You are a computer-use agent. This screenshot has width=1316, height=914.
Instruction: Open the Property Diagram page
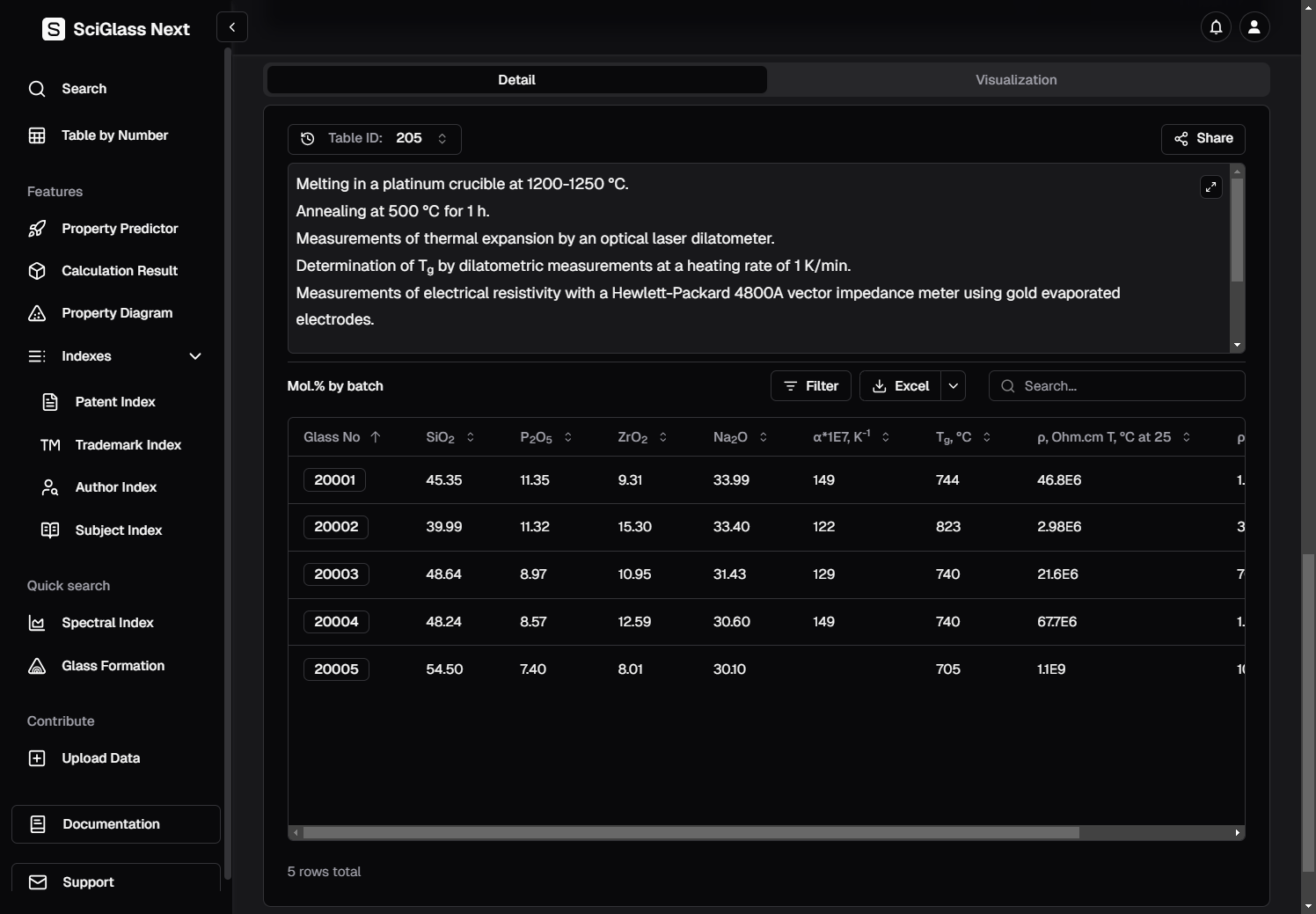(117, 313)
